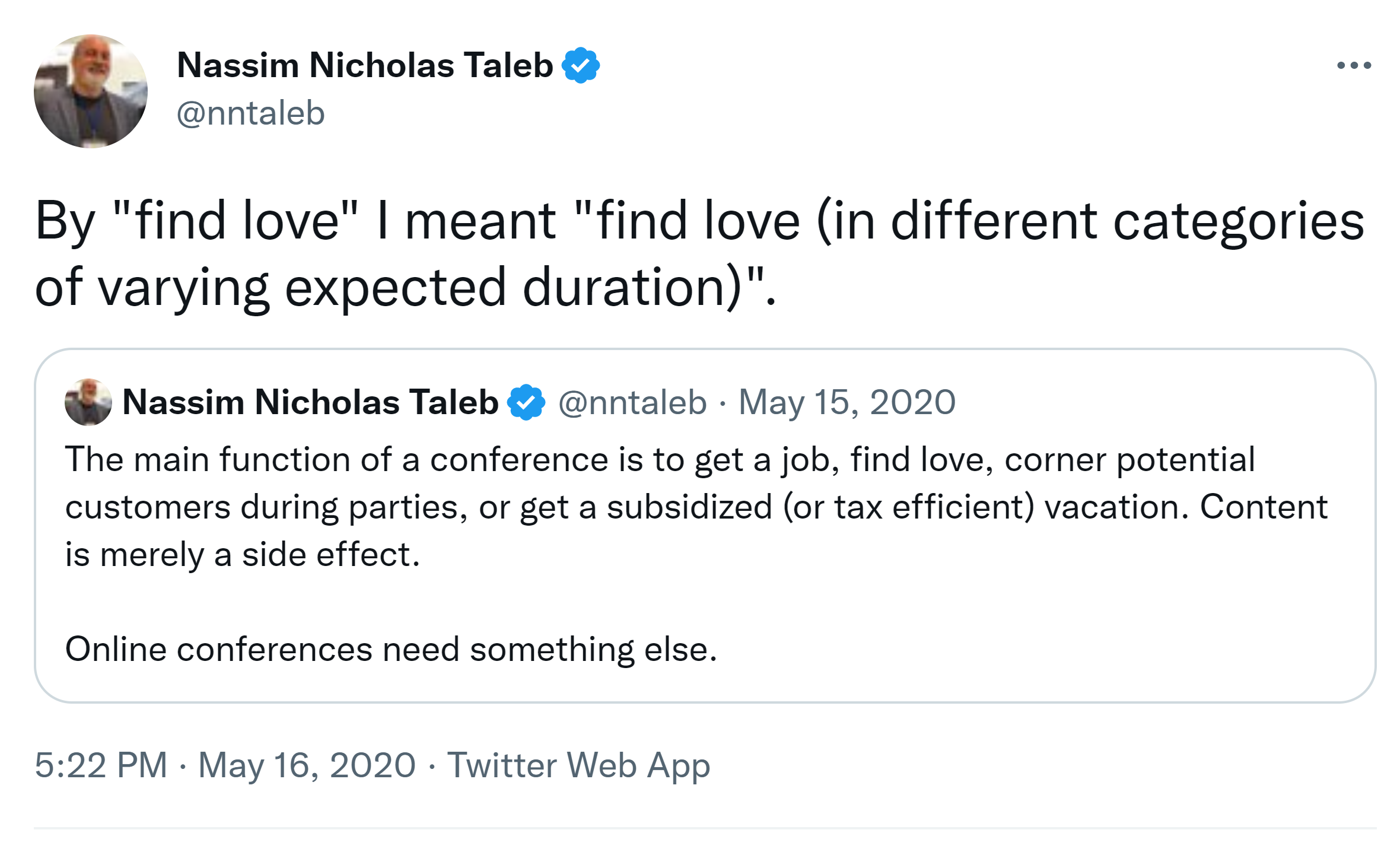Click quoted line 'customers during parties, or get a subsidized'
This screenshot has height=852, width=1400.
tap(415, 507)
